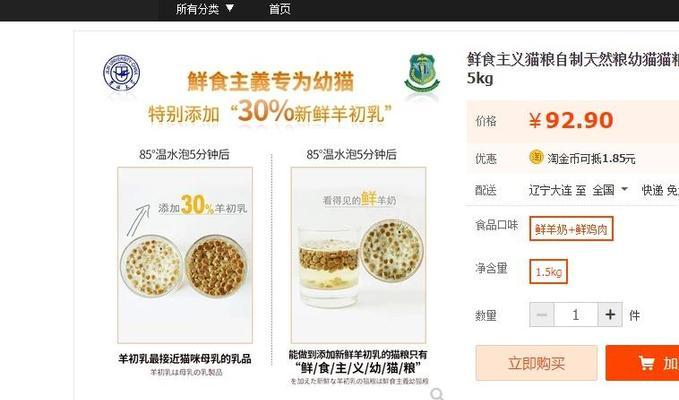Select the 鲜羊奶+鲜鸡肉 flavor option
This screenshot has width=679, height=400.
click(x=571, y=229)
